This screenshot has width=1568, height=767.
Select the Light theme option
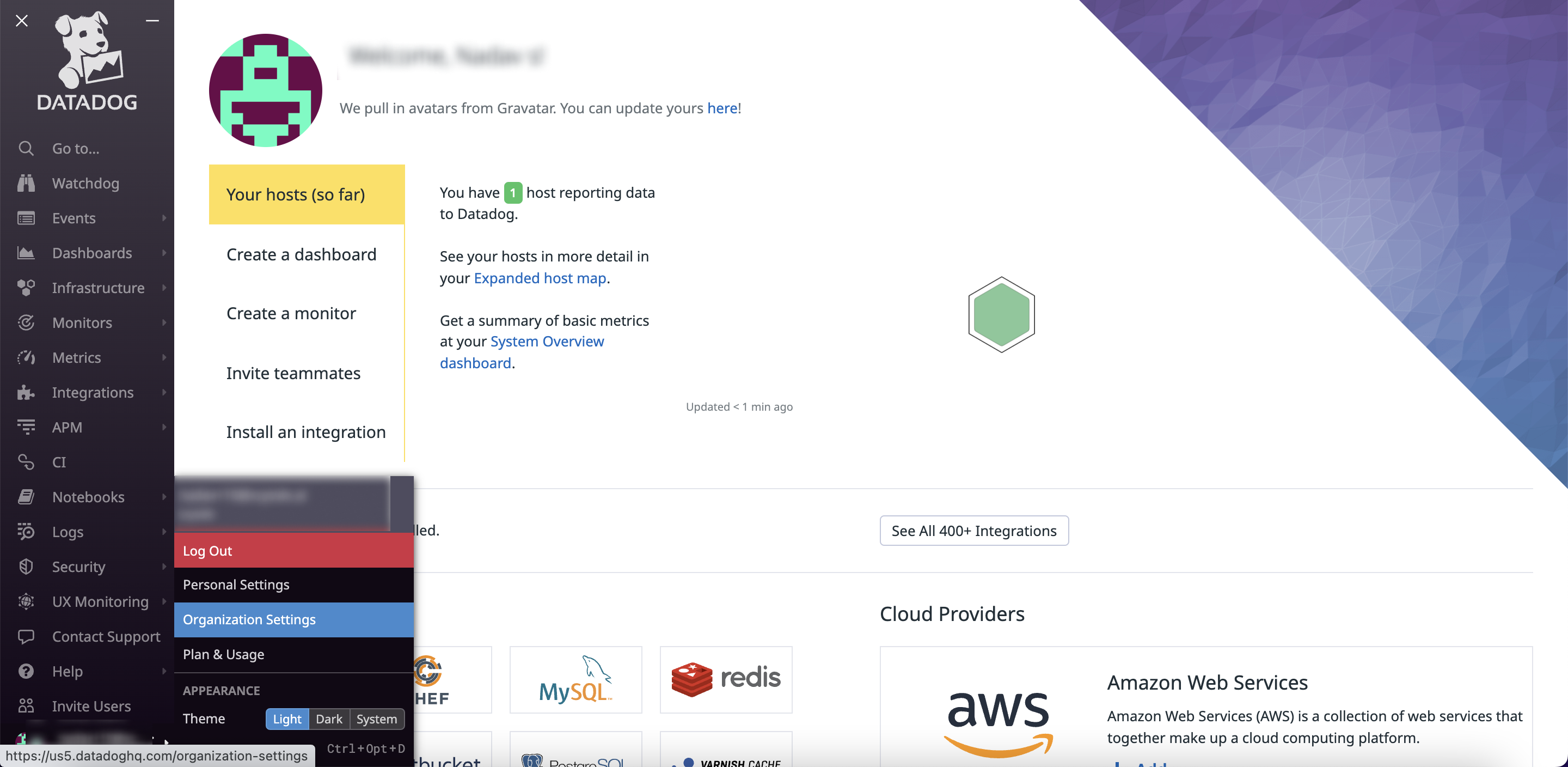coord(287,719)
